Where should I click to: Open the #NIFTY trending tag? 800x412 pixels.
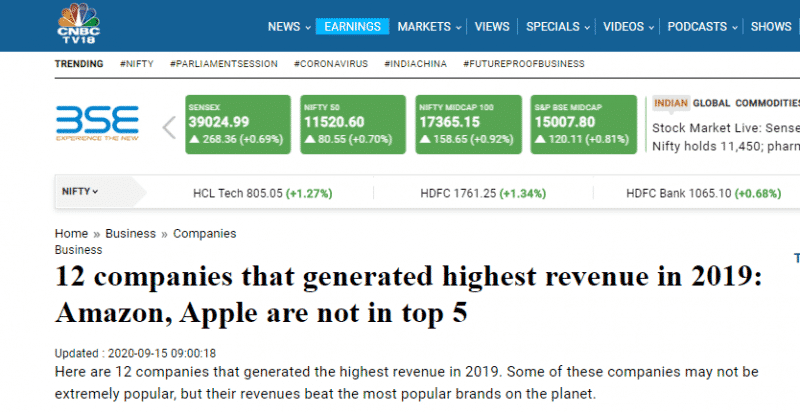pos(137,64)
